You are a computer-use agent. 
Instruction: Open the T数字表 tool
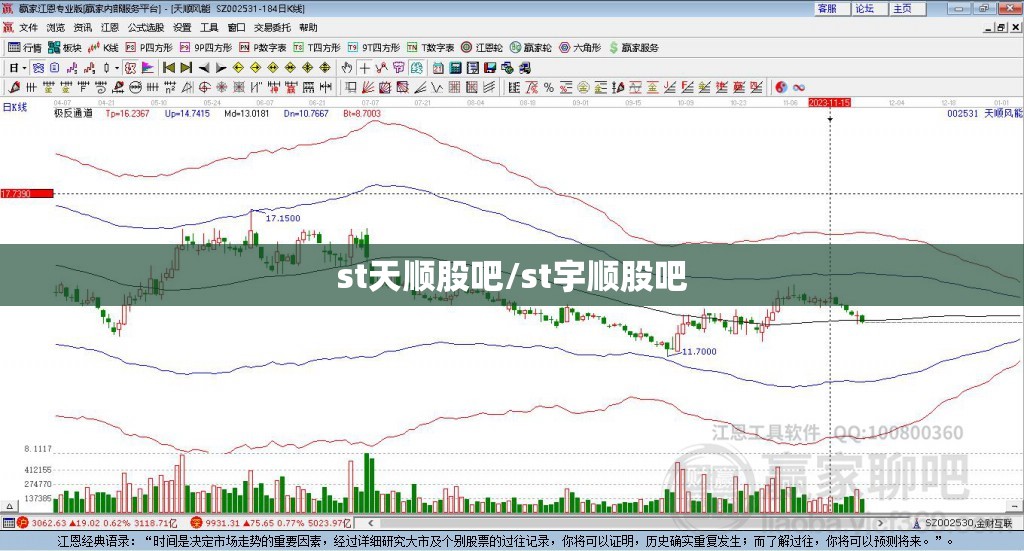coord(430,48)
